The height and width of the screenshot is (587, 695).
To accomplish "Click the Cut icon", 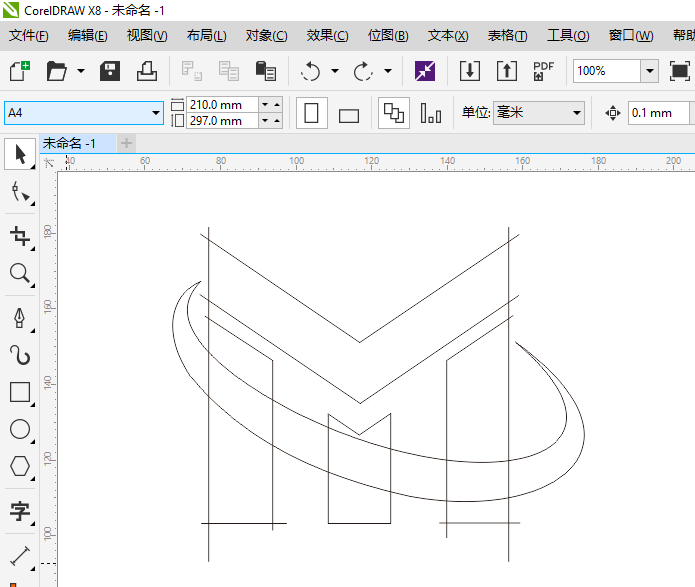I will [x=191, y=71].
